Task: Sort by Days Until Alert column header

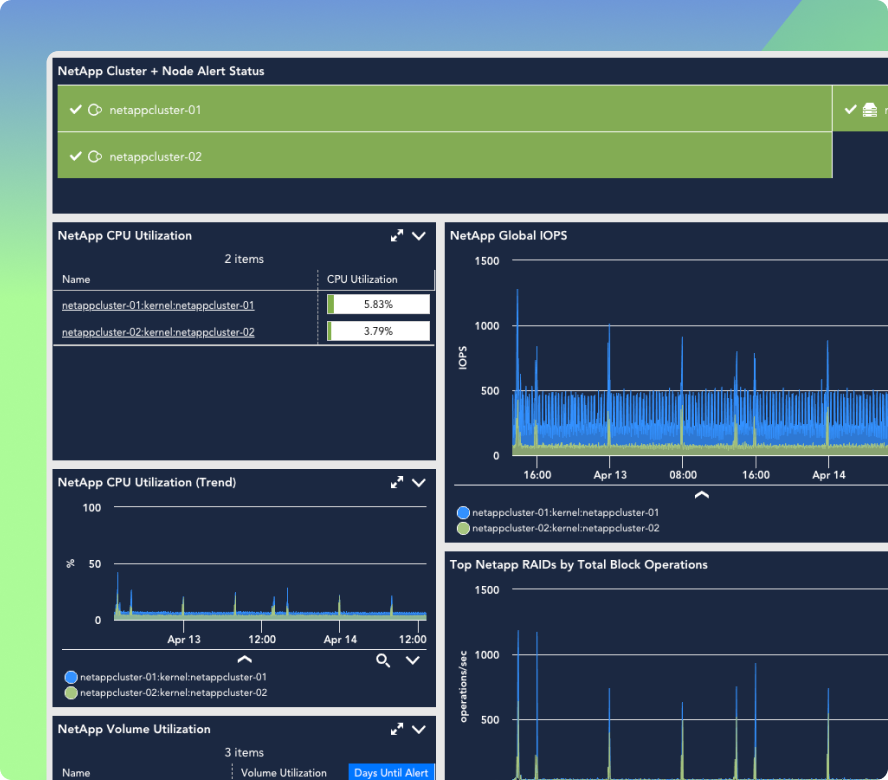Action: (391, 773)
